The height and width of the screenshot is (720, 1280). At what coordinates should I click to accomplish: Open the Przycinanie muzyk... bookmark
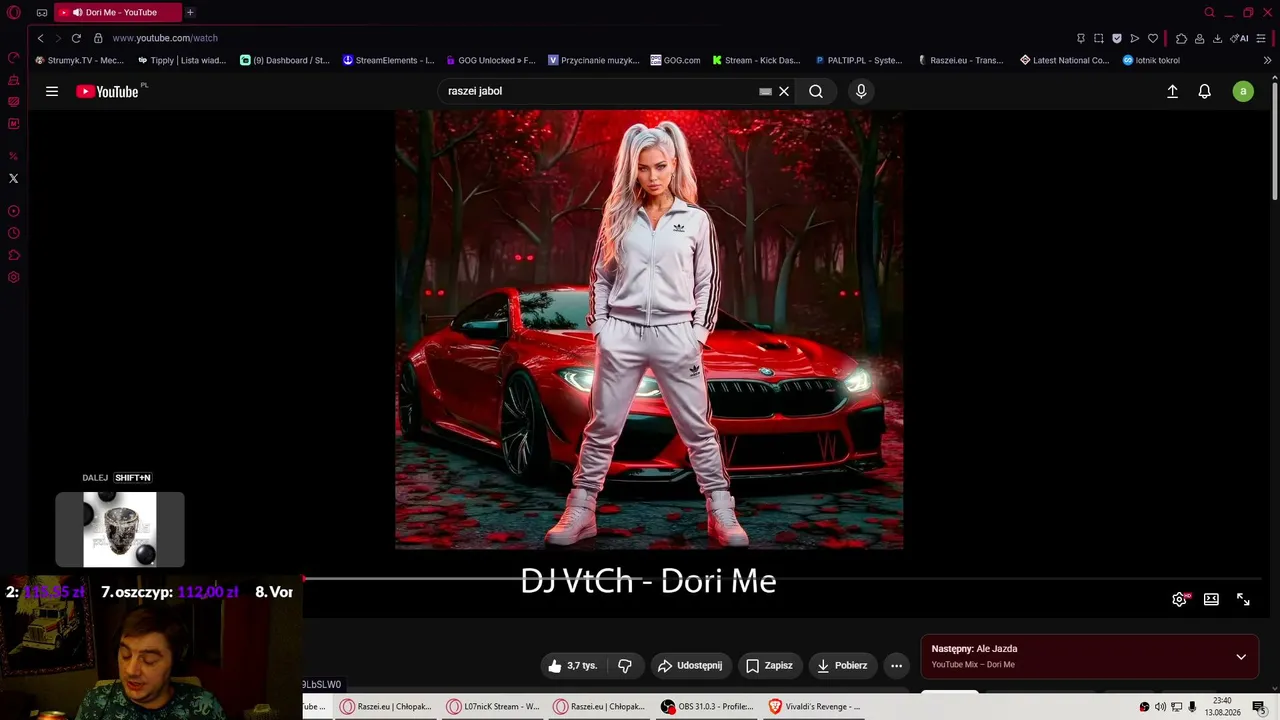594,60
